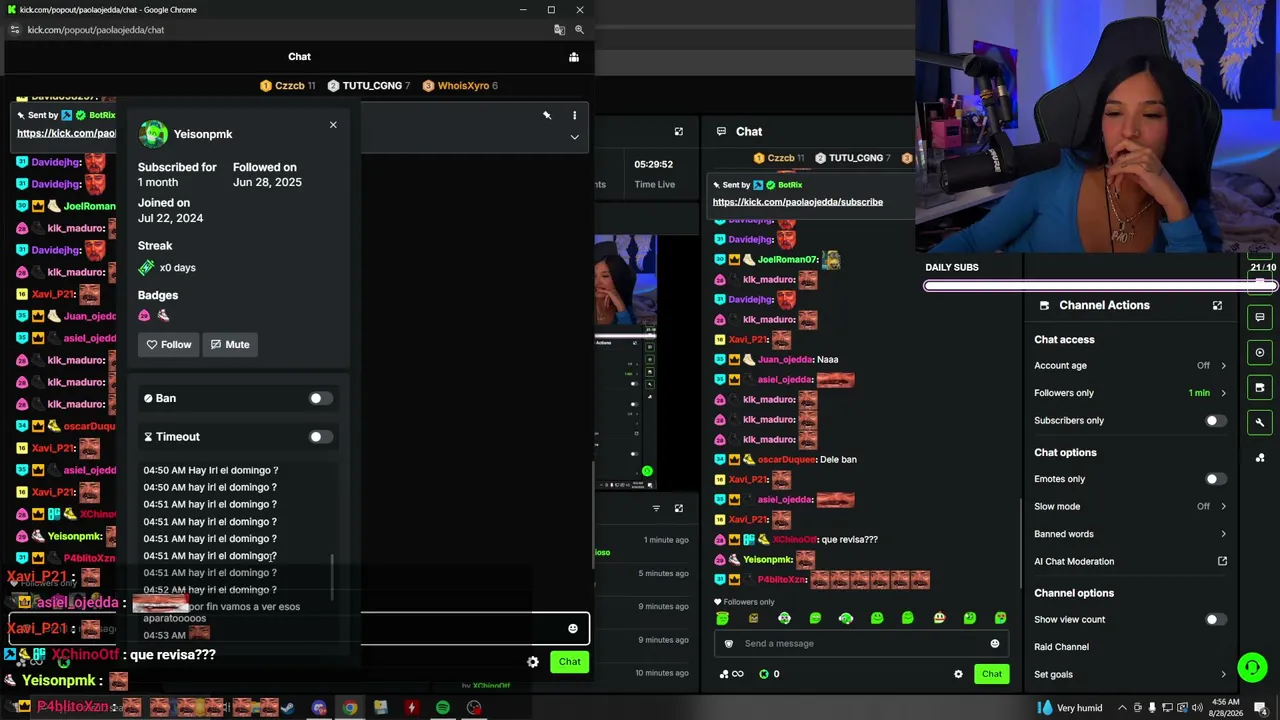The height and width of the screenshot is (720, 1280).
Task: Select stream play icon in right sidebar
Action: (1260, 352)
